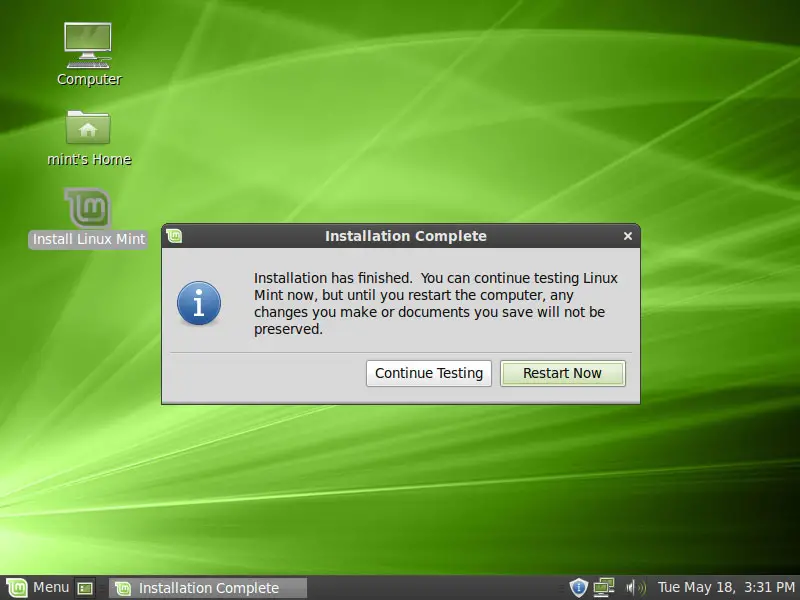The width and height of the screenshot is (800, 600).
Task: Click the volume speaker tray icon
Action: click(x=636, y=588)
